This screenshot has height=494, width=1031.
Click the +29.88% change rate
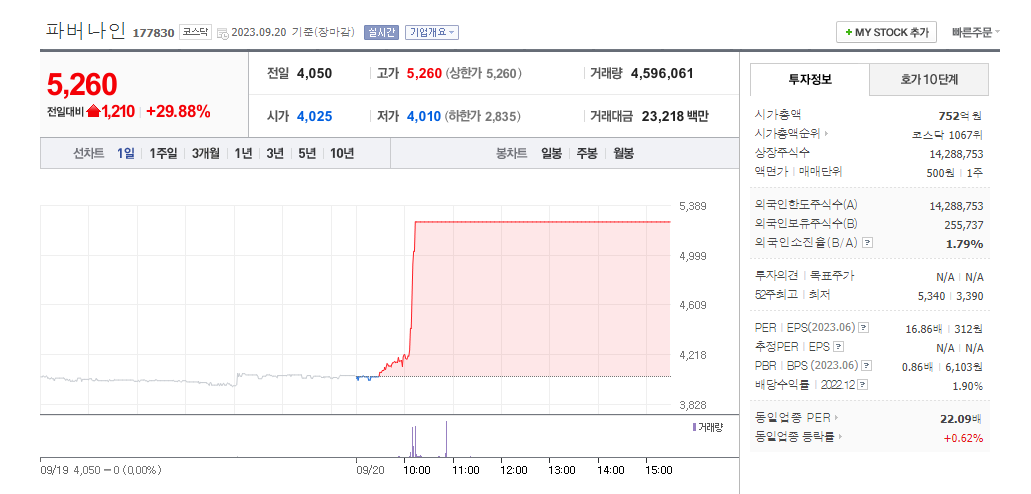click(178, 112)
